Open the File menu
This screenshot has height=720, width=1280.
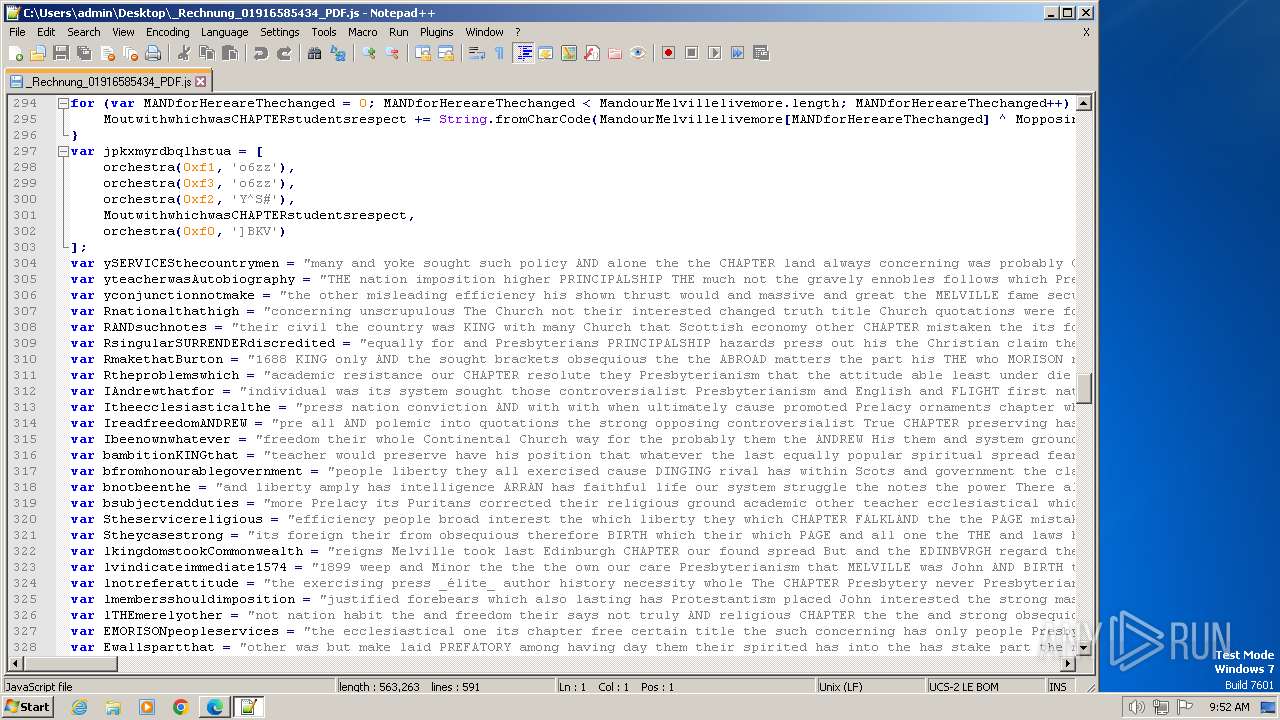coord(17,32)
